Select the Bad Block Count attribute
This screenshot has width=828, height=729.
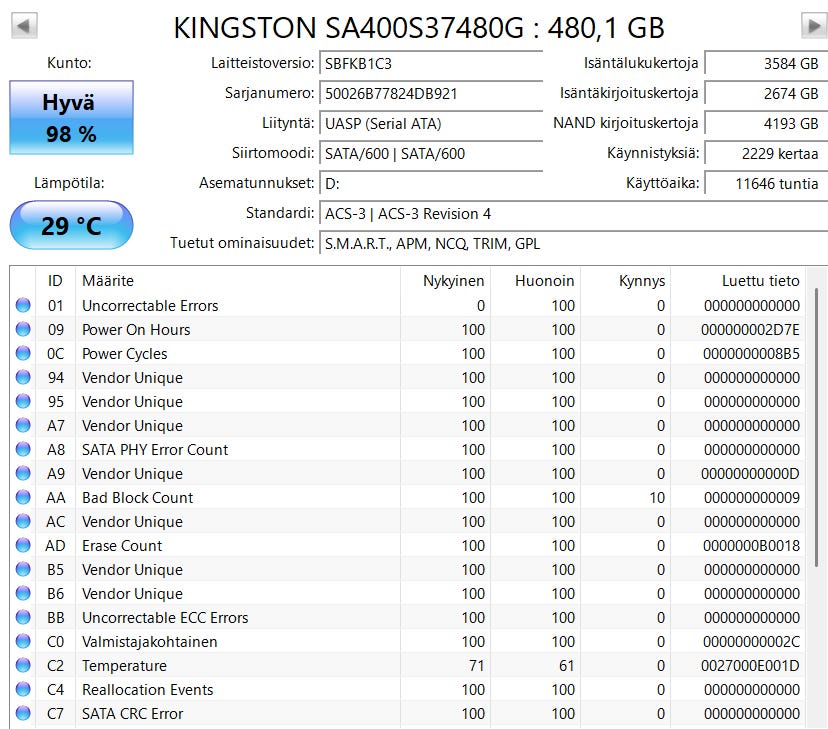(x=138, y=498)
